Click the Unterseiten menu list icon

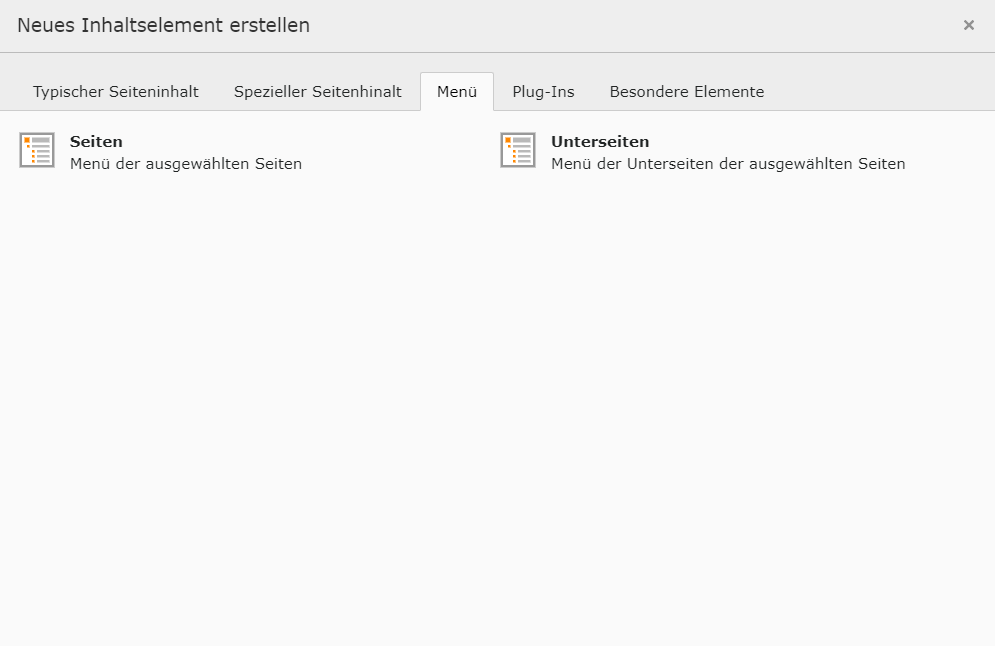[x=518, y=150]
